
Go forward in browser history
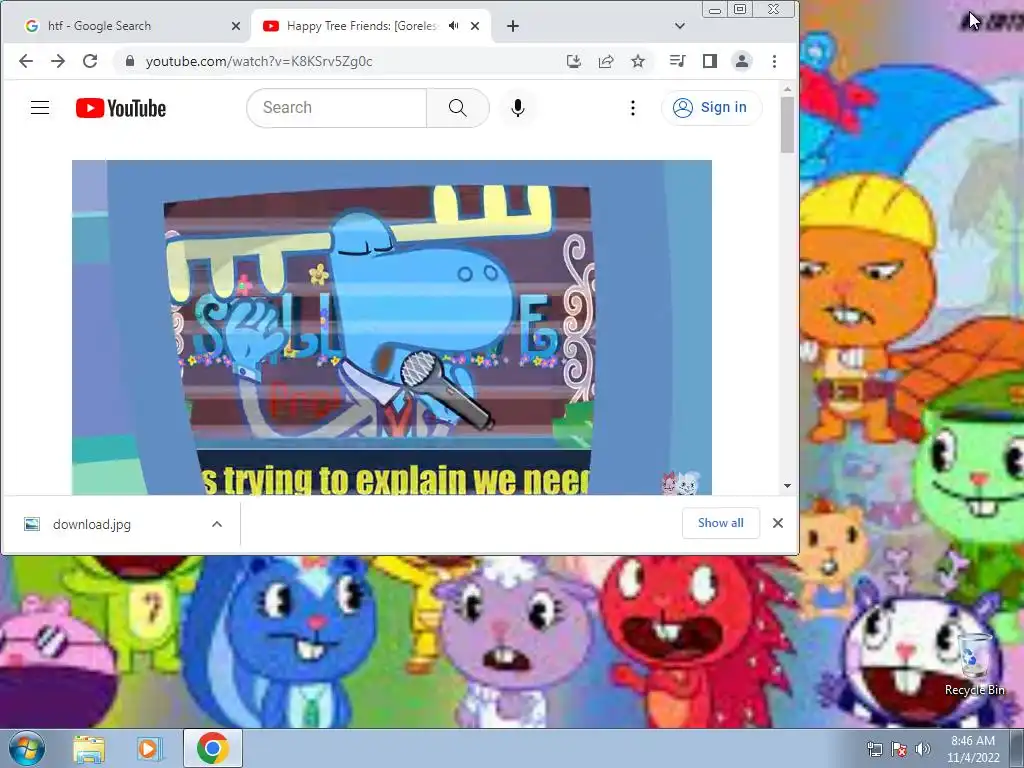pos(58,61)
